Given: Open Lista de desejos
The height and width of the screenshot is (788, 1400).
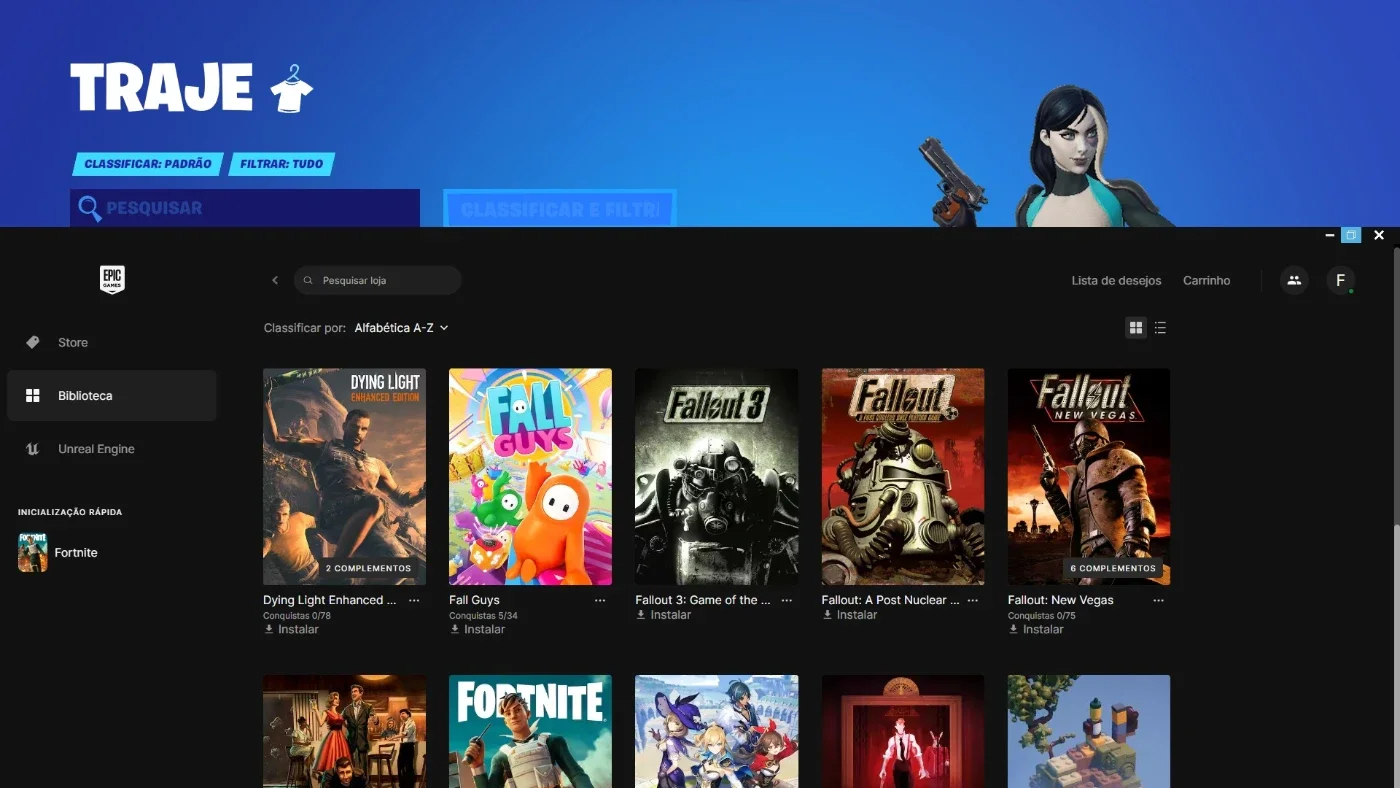Looking at the screenshot, I should tap(1116, 281).
